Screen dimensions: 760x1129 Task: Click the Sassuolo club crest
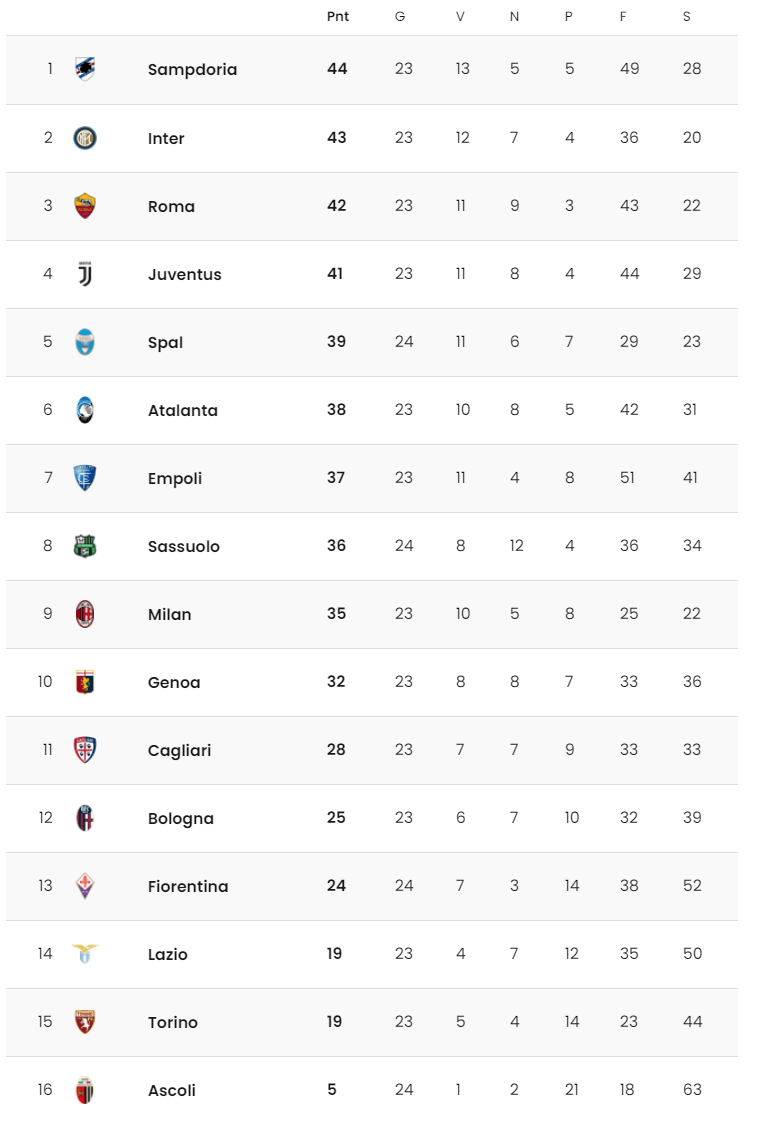point(85,546)
